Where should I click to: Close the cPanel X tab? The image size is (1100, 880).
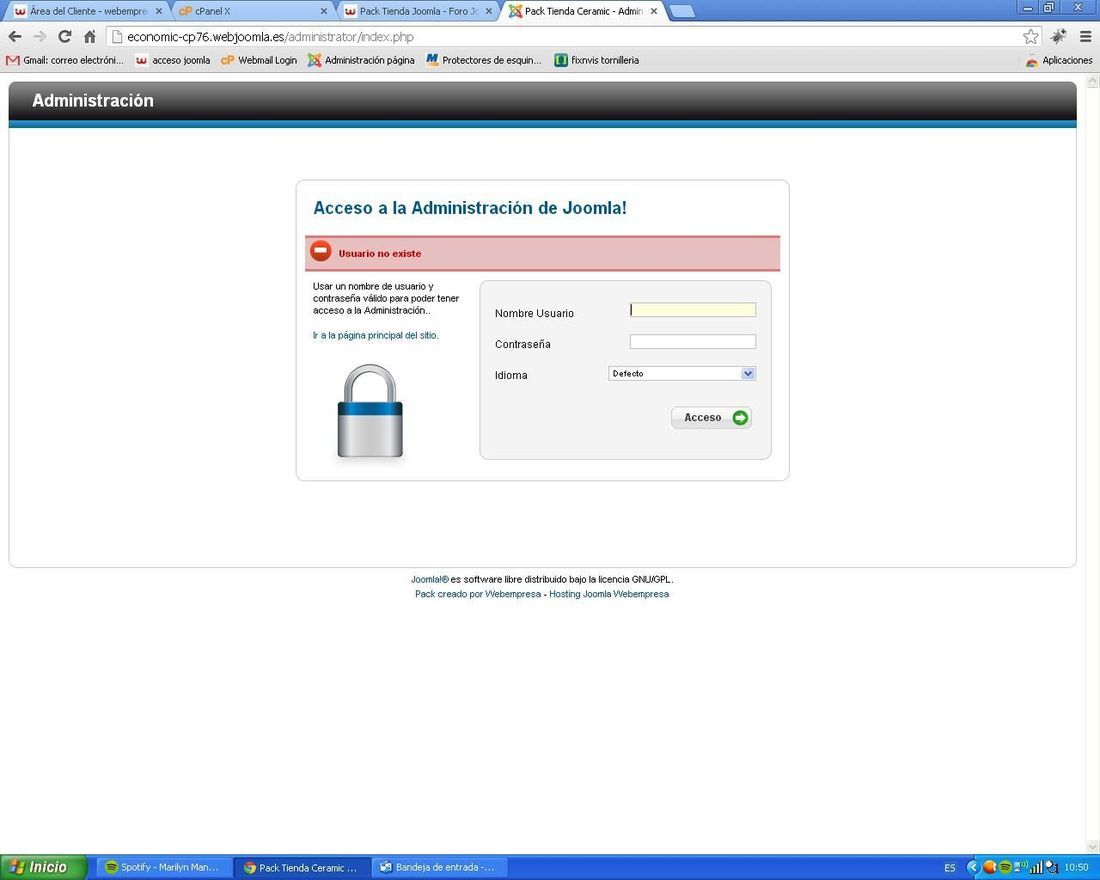(323, 11)
